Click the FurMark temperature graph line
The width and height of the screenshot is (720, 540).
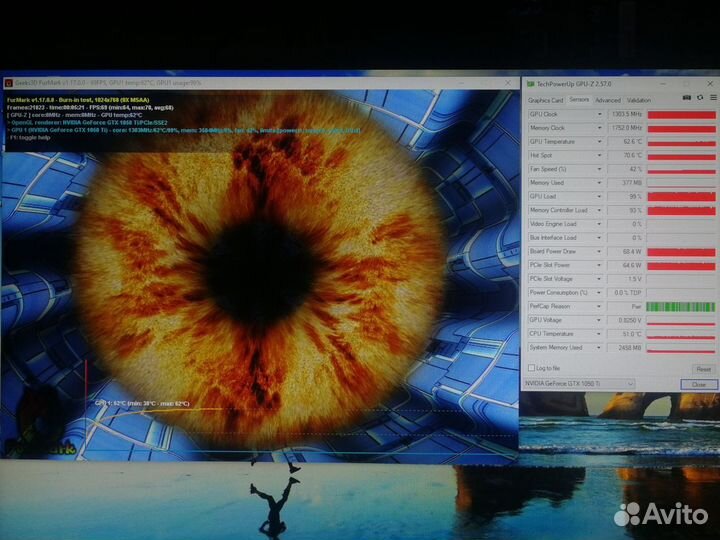pyautogui.click(x=150, y=409)
